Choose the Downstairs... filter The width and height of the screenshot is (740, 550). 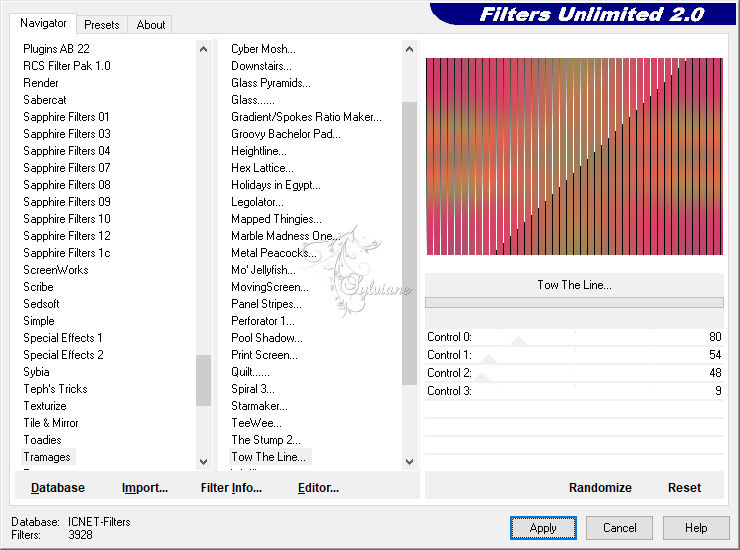click(x=261, y=66)
